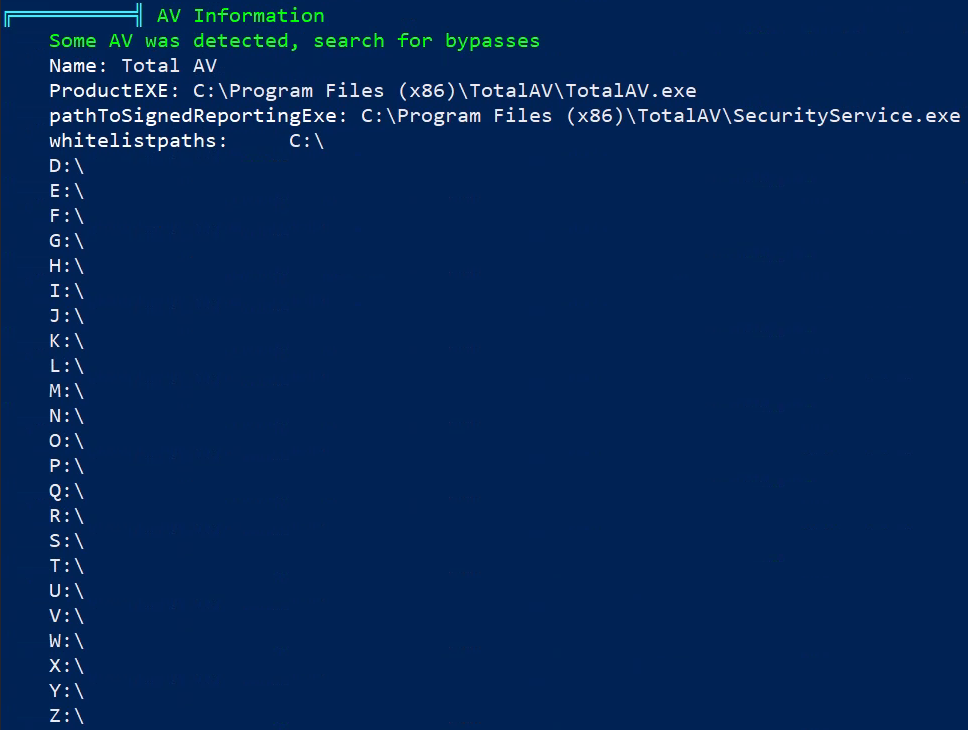
Task: Click the green AV detected warning line
Action: point(294,41)
